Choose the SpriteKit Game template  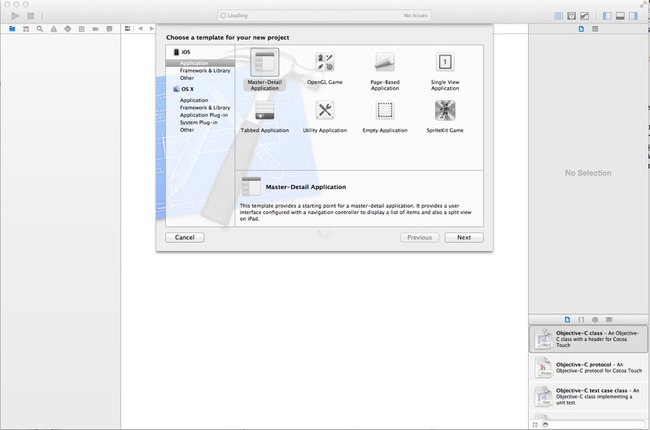[x=445, y=117]
